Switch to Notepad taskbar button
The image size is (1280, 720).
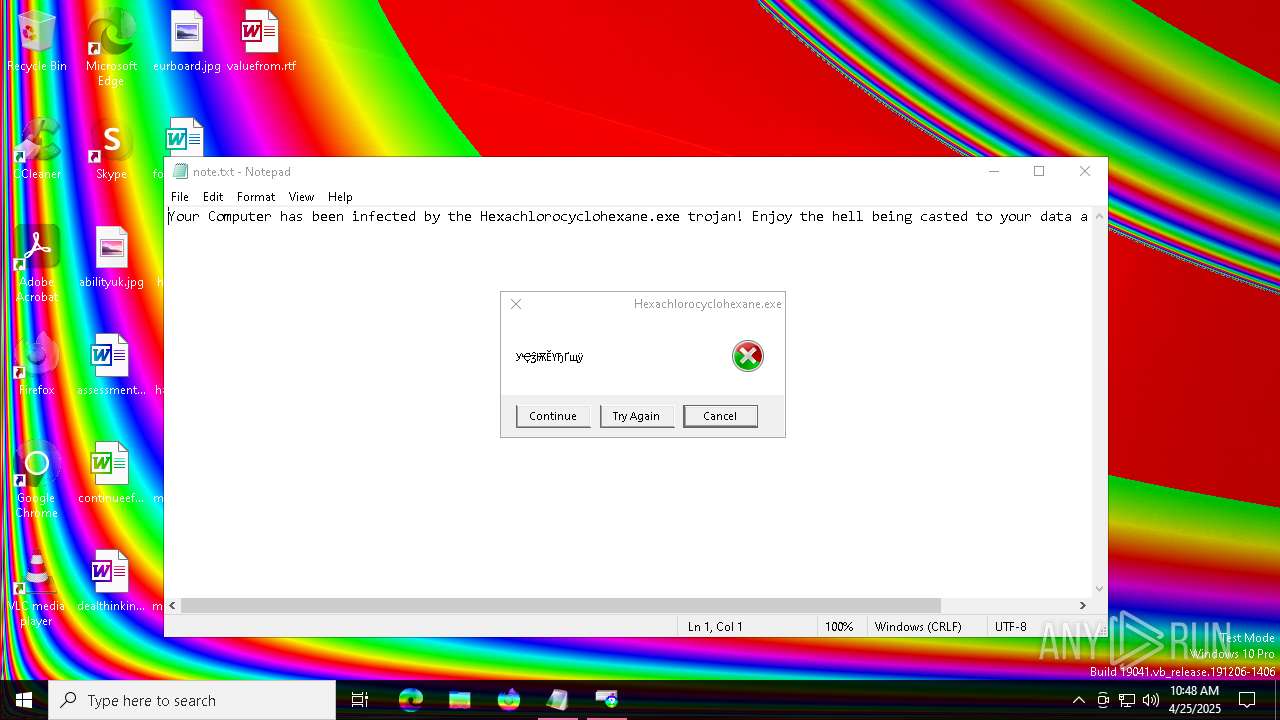click(558, 700)
